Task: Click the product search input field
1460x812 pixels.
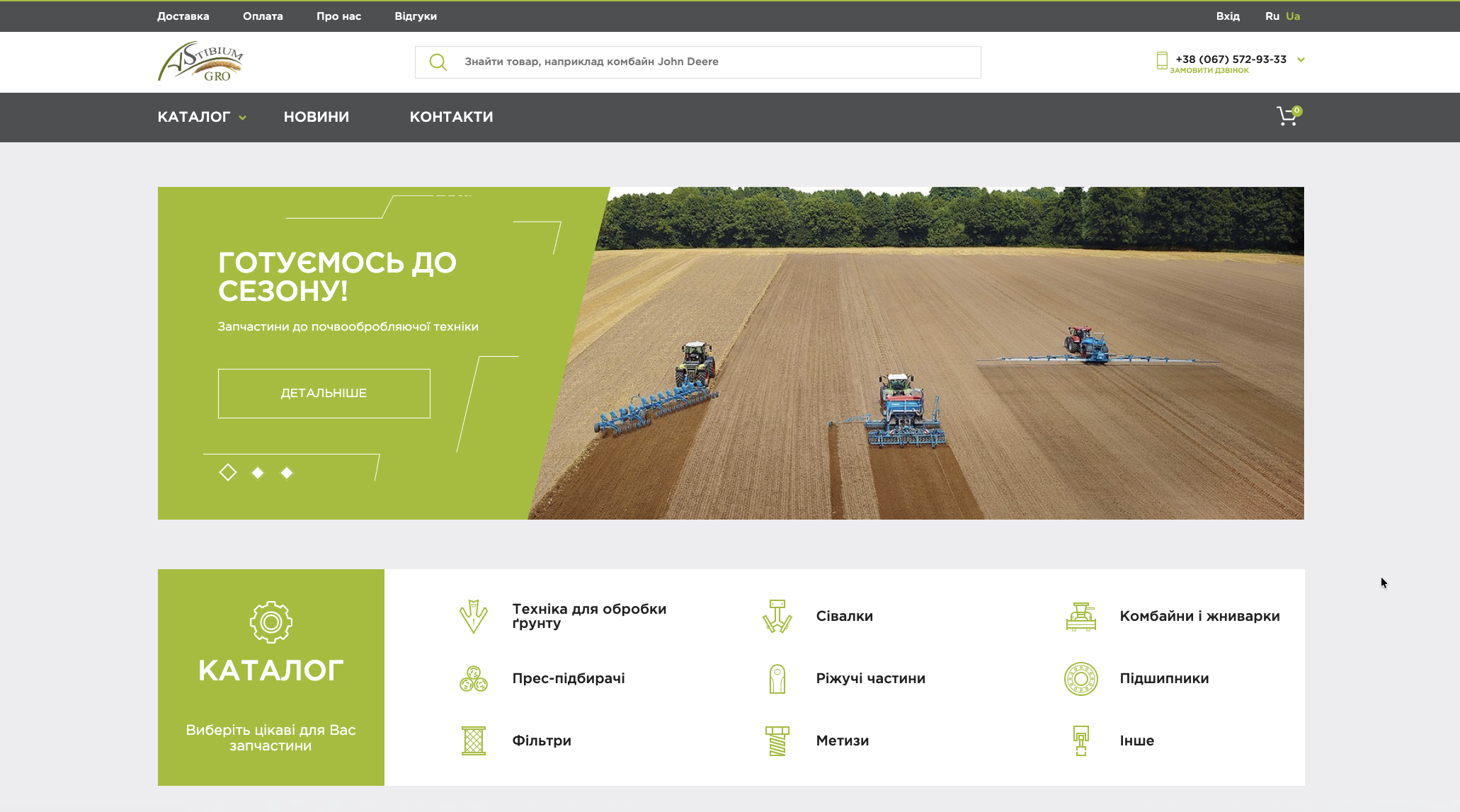Action: point(697,62)
